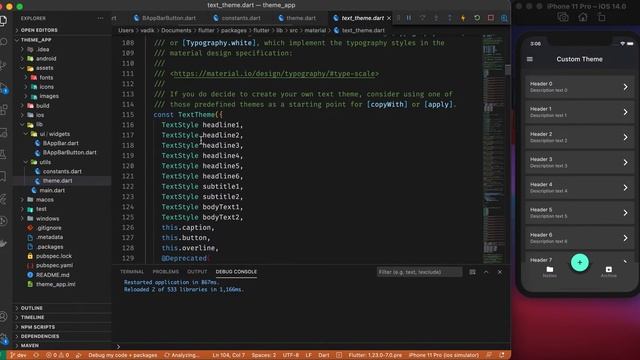Screen dimensions: 640x360
Task: Open README.md in the explorer
Action: [52, 275]
